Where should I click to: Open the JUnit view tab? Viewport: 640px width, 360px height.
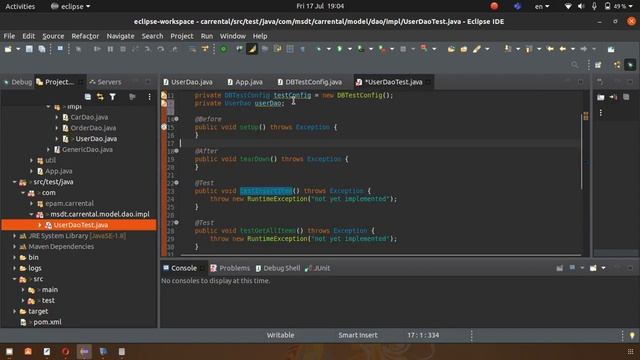point(318,268)
